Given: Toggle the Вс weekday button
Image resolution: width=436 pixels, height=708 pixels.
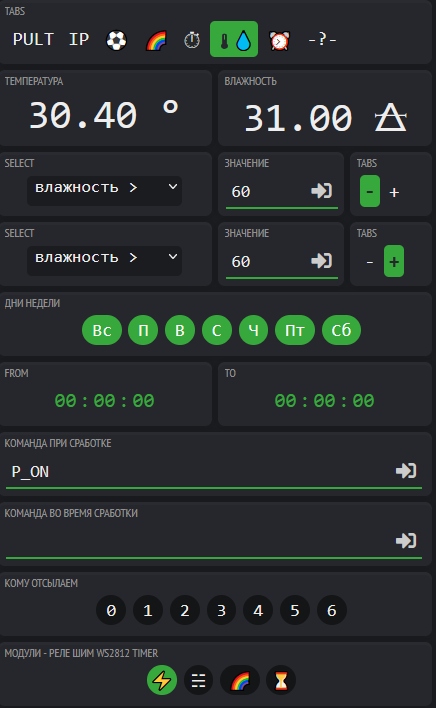Looking at the screenshot, I should tap(102, 331).
